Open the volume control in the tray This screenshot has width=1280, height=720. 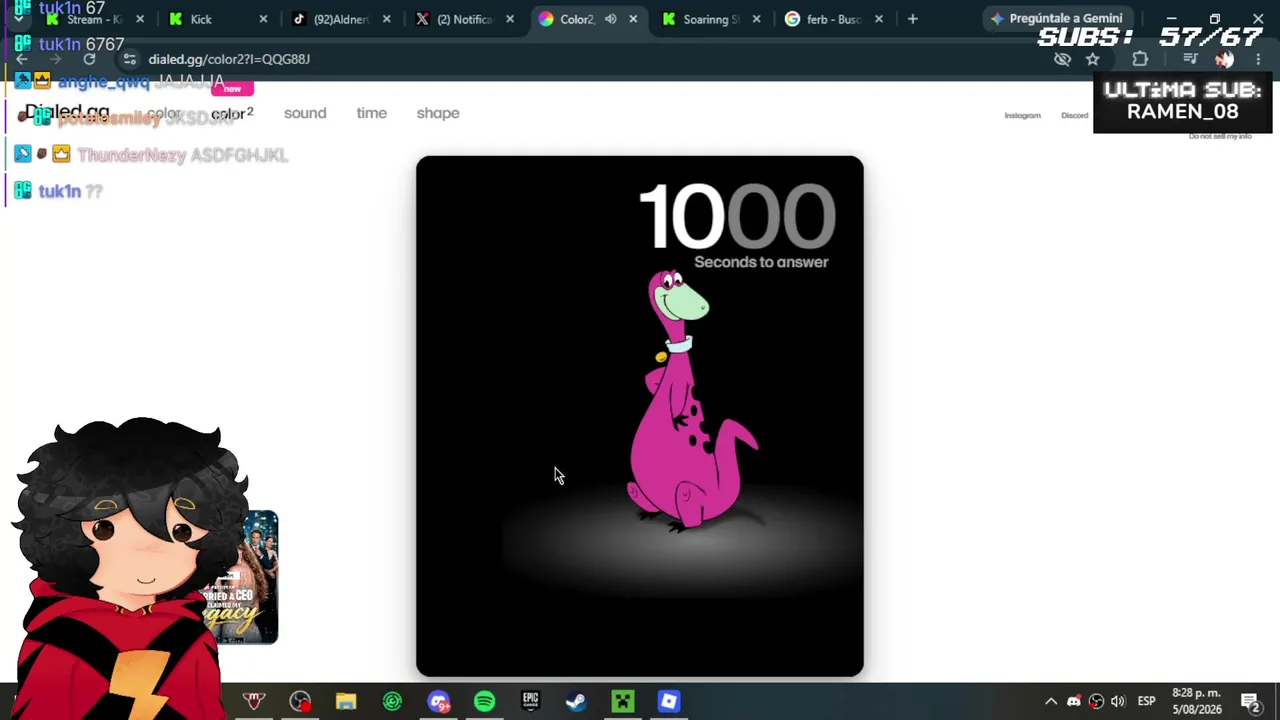click(x=1118, y=701)
